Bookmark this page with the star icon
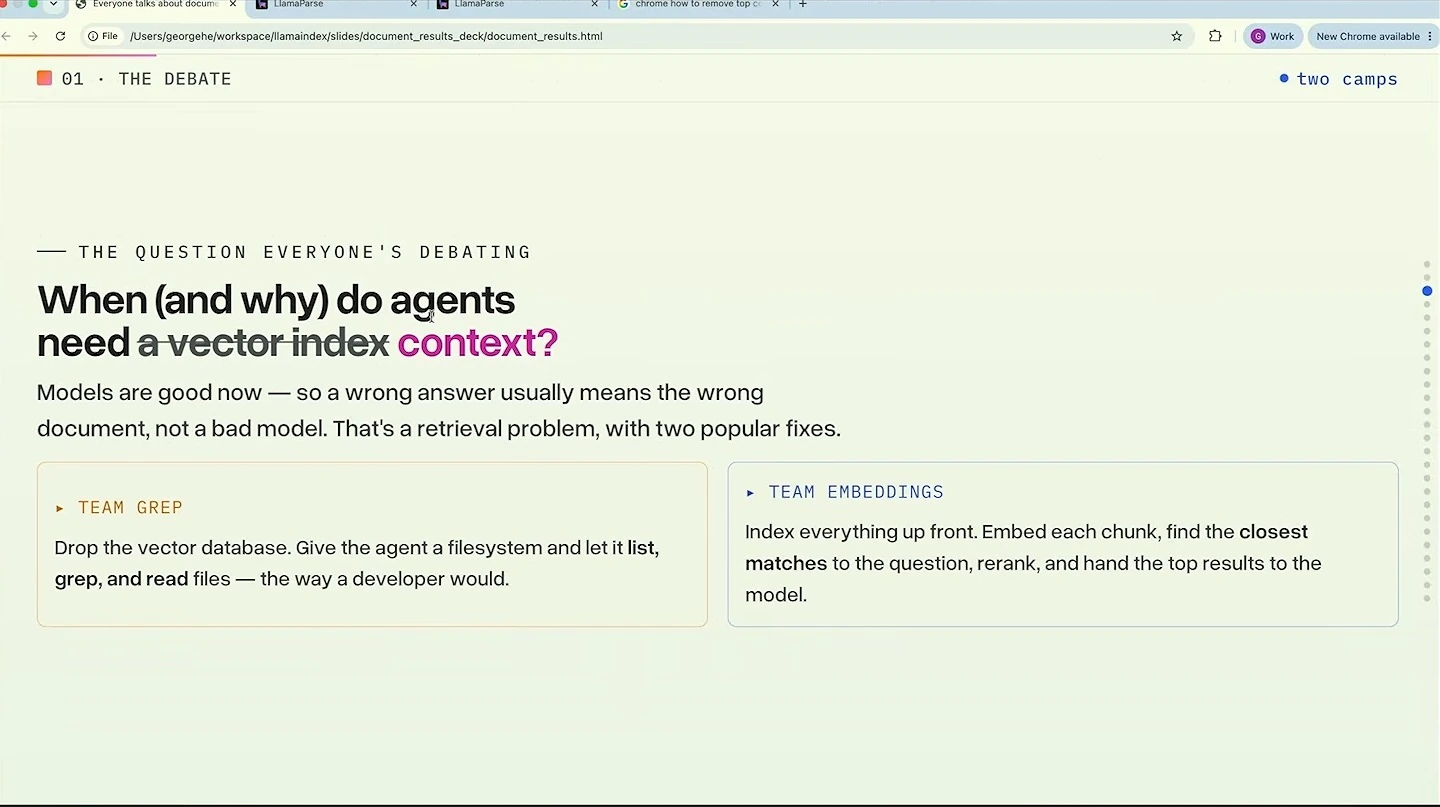1440x807 pixels. pos(1177,36)
